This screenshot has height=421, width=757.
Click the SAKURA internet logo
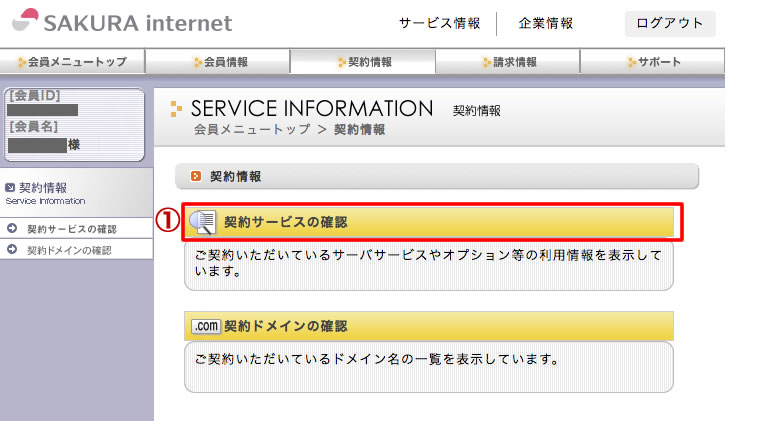coord(126,22)
